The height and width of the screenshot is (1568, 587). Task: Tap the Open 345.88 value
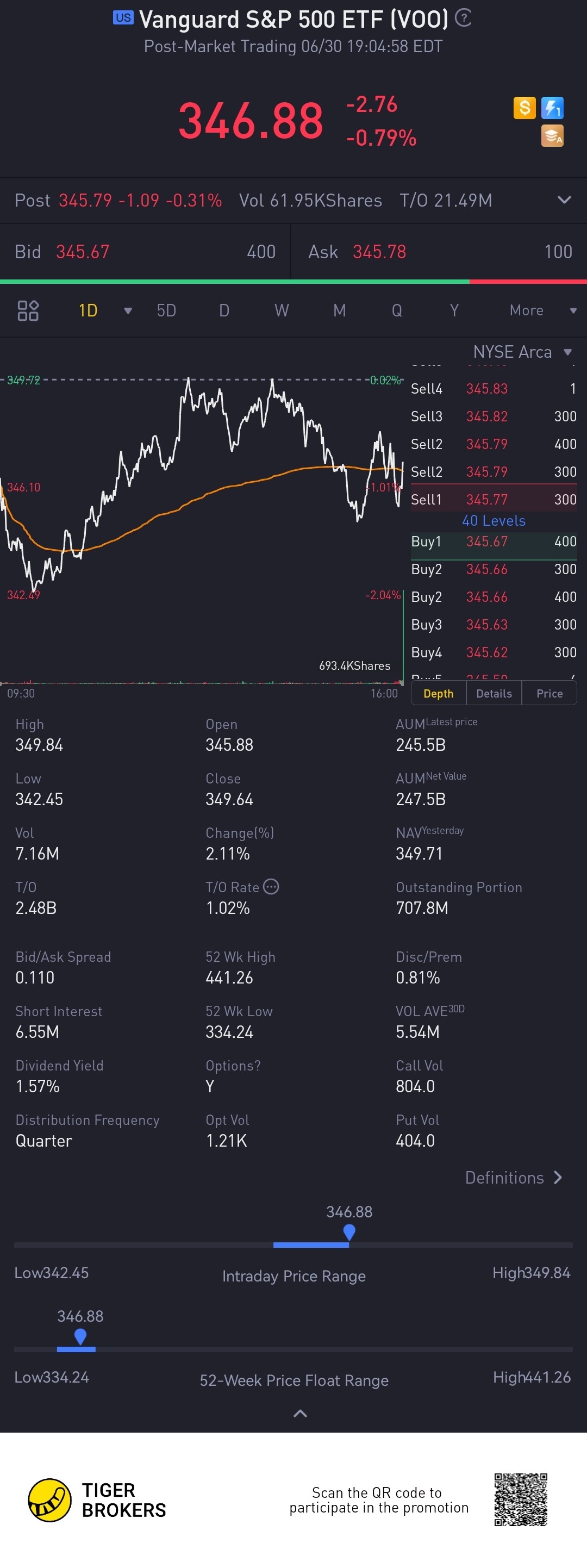229,744
